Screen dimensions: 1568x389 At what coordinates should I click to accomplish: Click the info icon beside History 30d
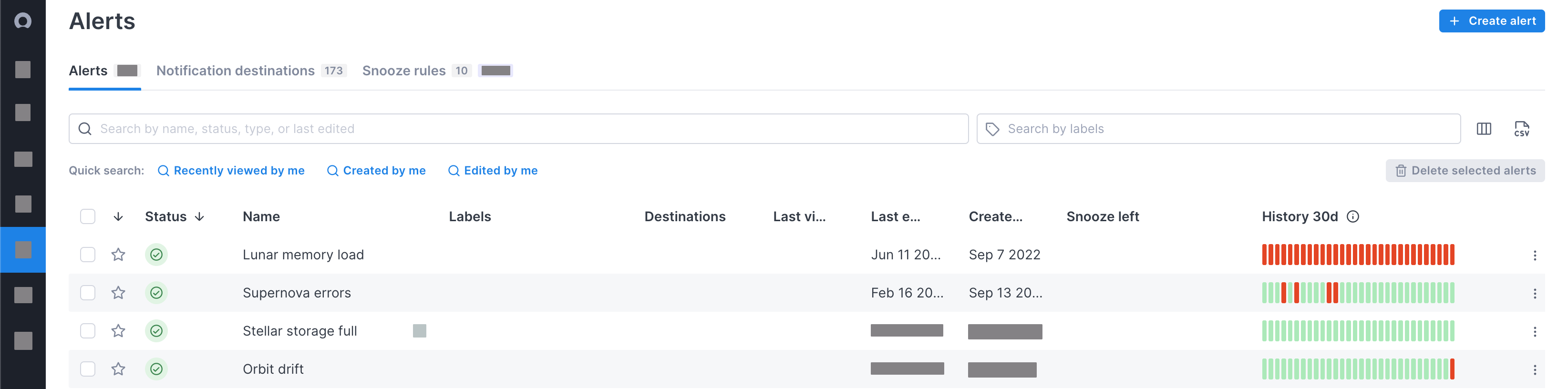tap(1352, 216)
